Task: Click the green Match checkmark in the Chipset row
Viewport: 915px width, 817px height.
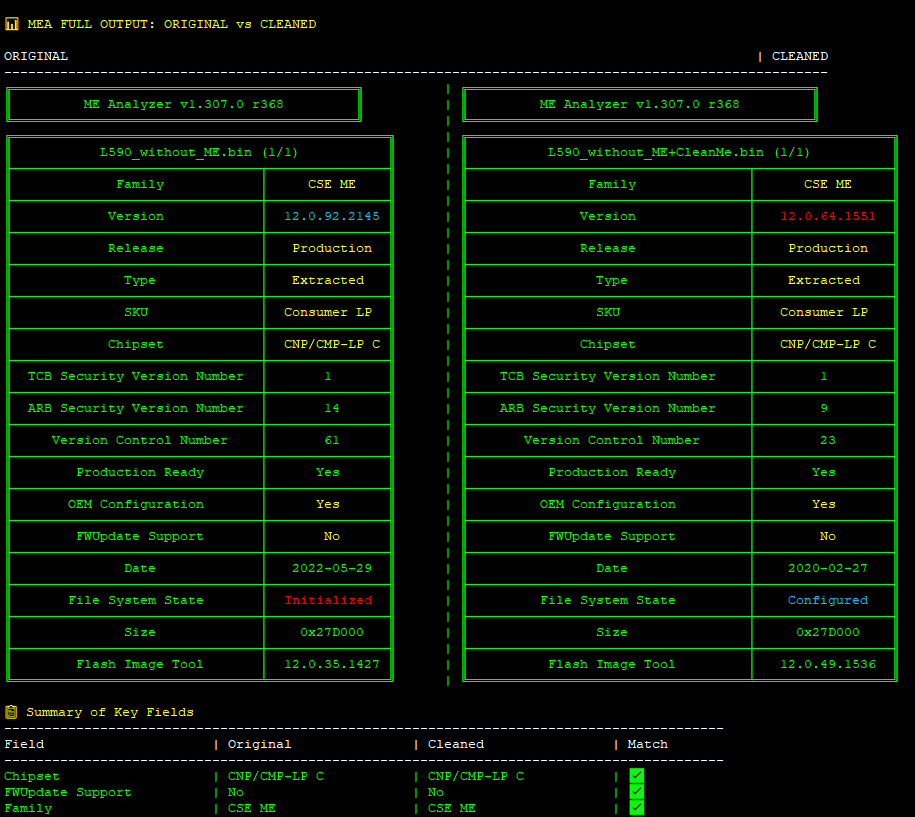Action: click(636, 776)
